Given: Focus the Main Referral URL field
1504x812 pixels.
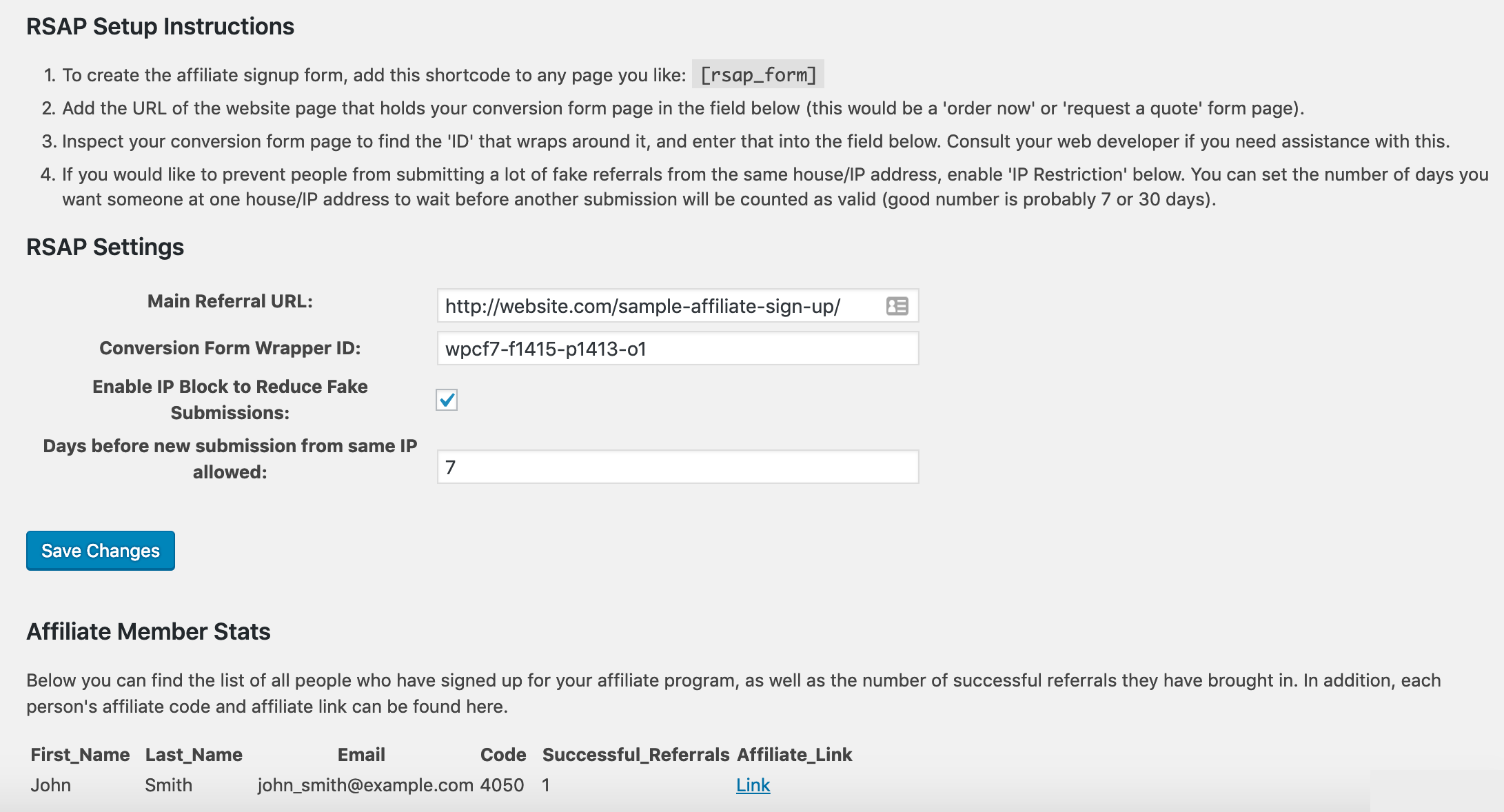Looking at the screenshot, I should (x=678, y=306).
